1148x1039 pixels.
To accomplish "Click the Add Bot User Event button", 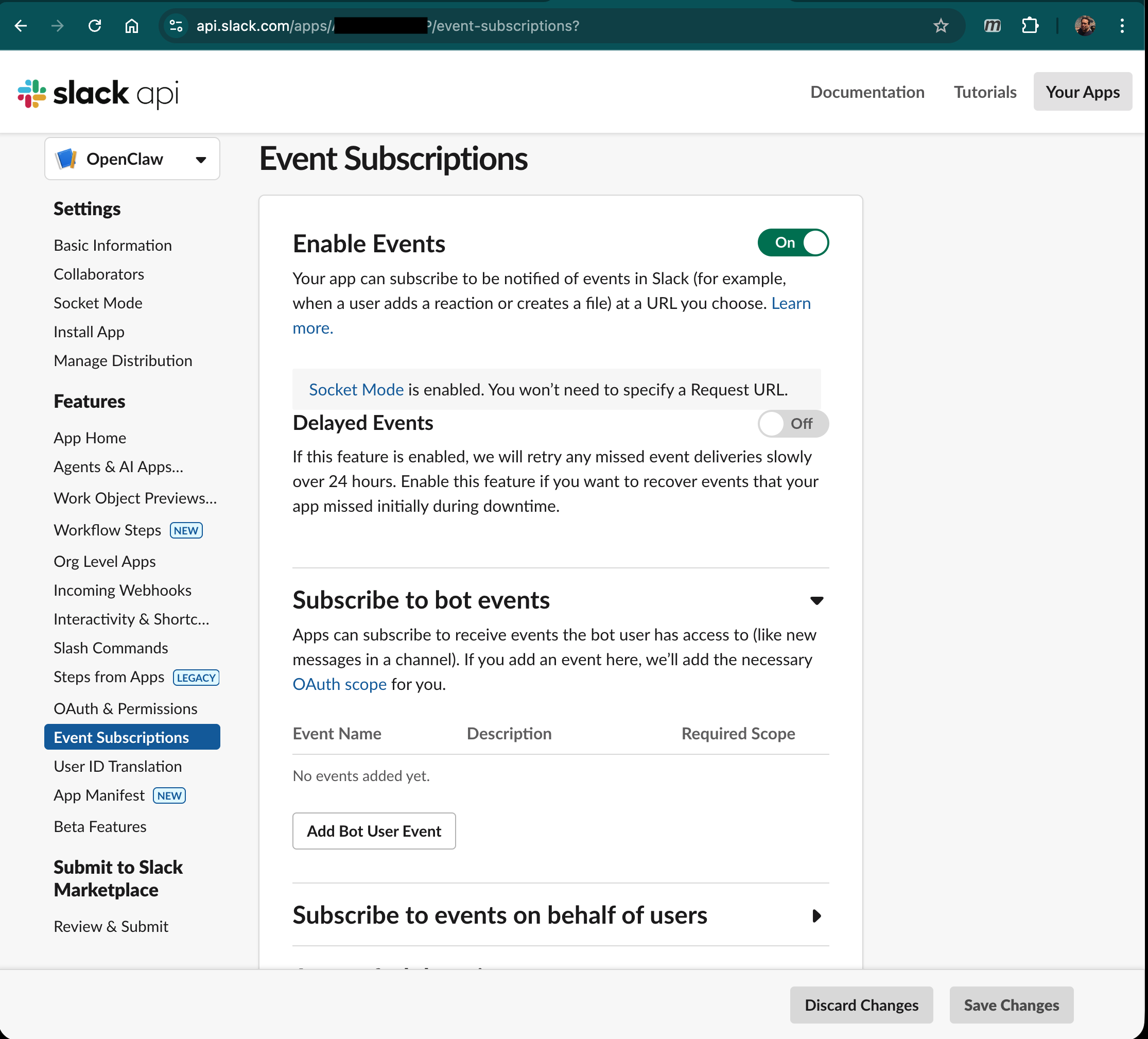I will 374,831.
